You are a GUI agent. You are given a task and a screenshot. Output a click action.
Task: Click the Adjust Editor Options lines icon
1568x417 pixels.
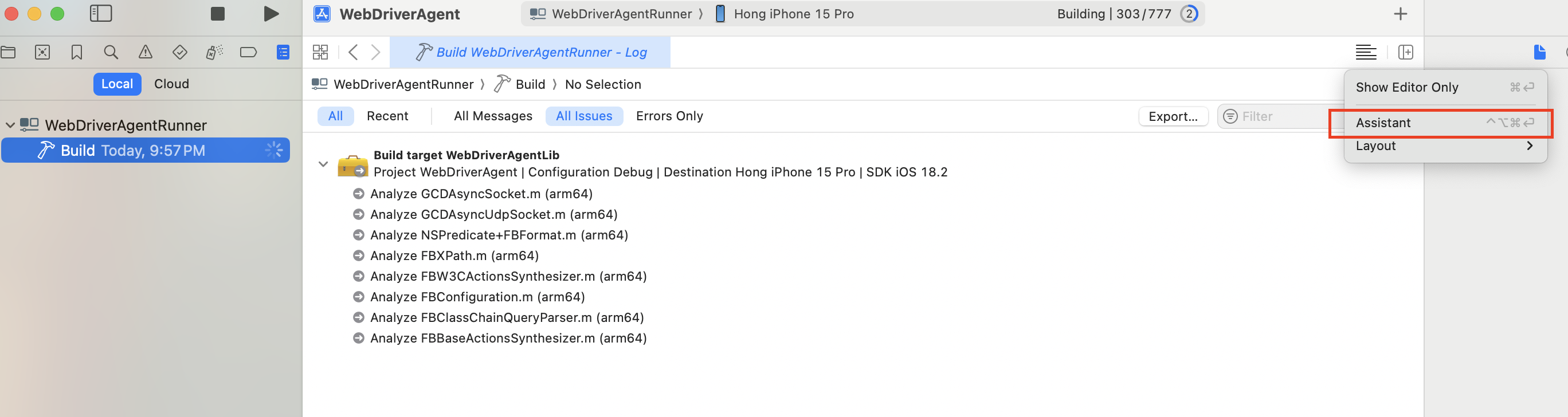click(x=1366, y=52)
